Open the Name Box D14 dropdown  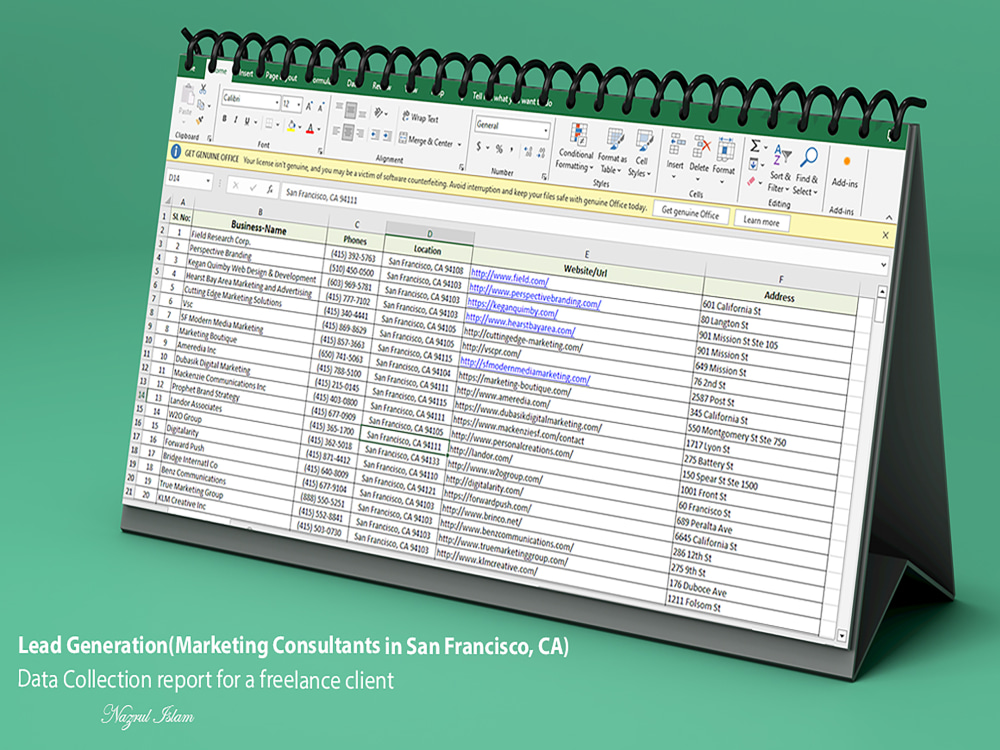click(x=208, y=181)
